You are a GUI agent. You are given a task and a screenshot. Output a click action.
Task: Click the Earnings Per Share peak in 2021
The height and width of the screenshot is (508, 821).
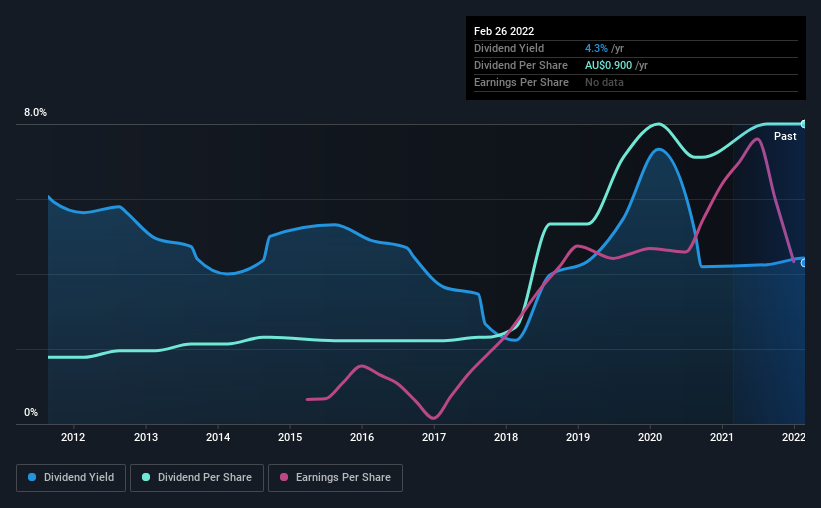(x=757, y=139)
